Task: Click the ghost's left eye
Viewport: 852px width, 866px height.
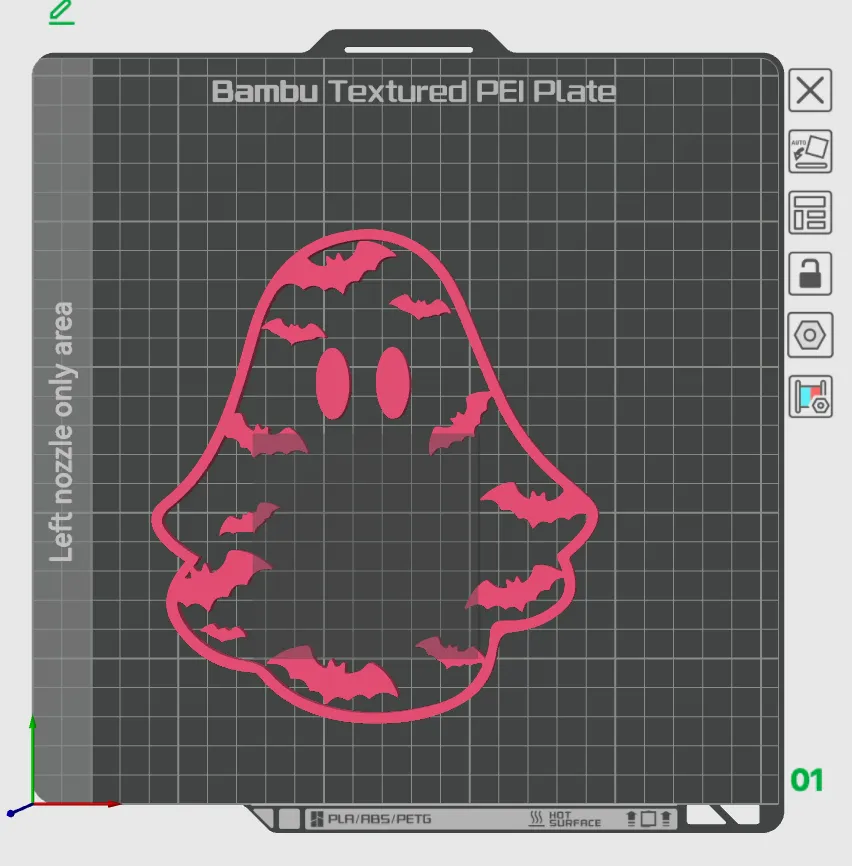Action: click(333, 383)
